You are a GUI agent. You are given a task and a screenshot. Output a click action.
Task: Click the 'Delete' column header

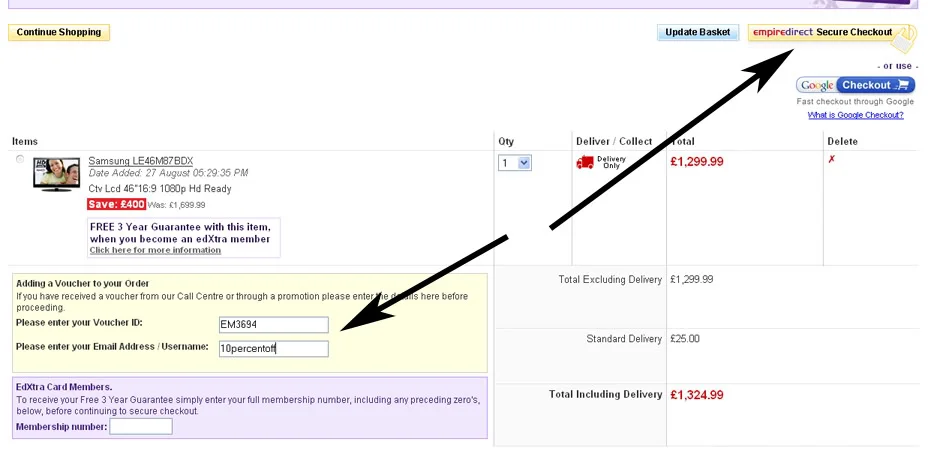click(x=842, y=141)
